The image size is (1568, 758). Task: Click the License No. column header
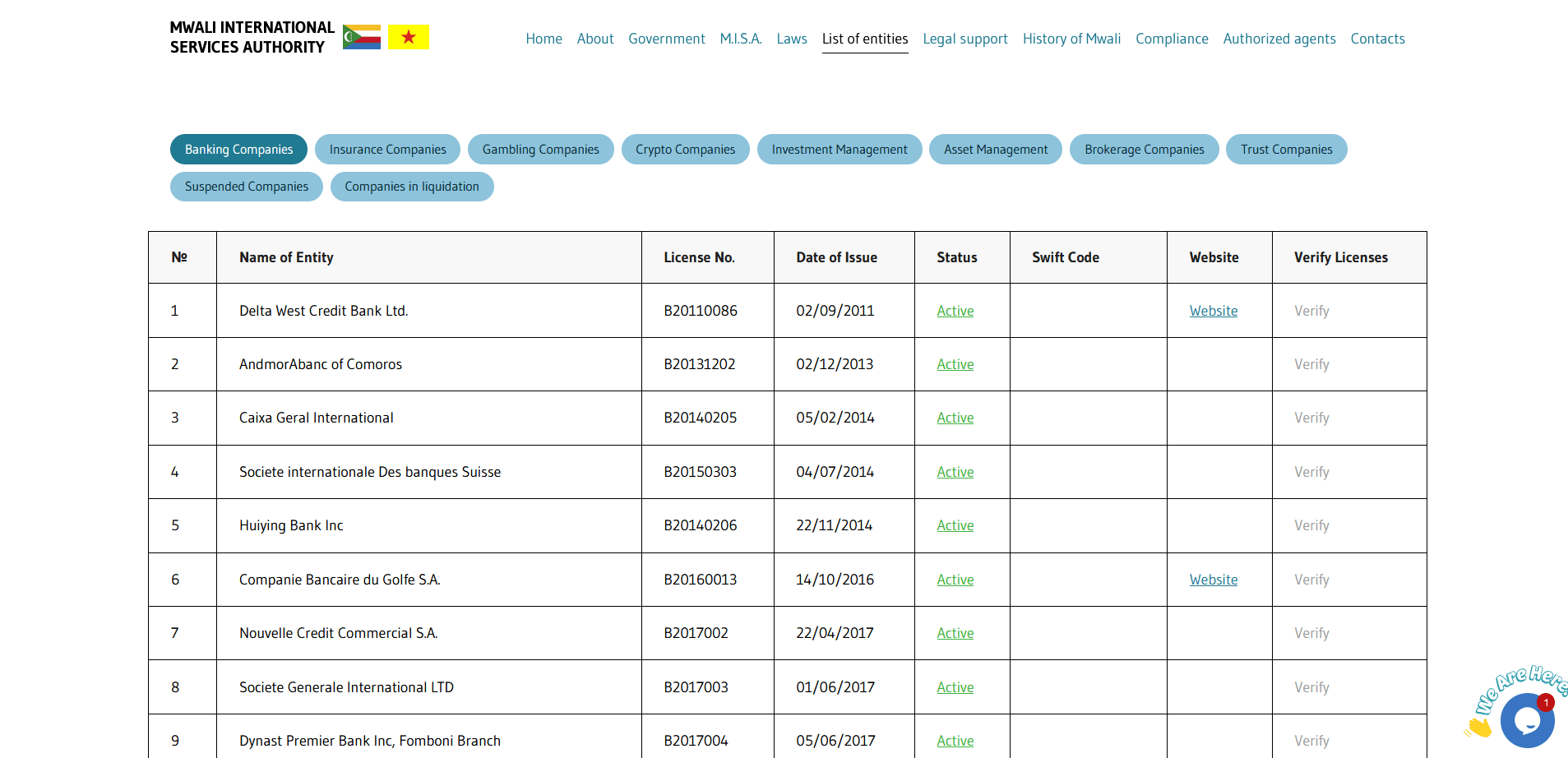pos(699,257)
